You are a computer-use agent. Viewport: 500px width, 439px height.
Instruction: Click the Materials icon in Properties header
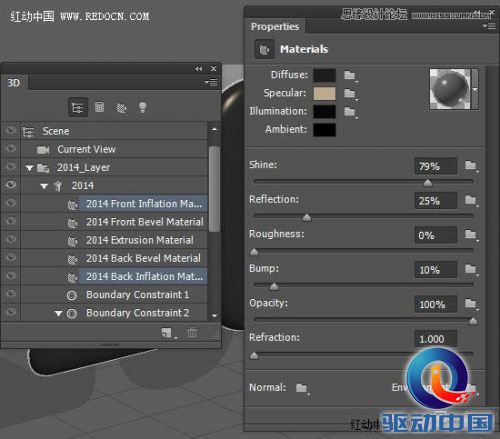265,49
